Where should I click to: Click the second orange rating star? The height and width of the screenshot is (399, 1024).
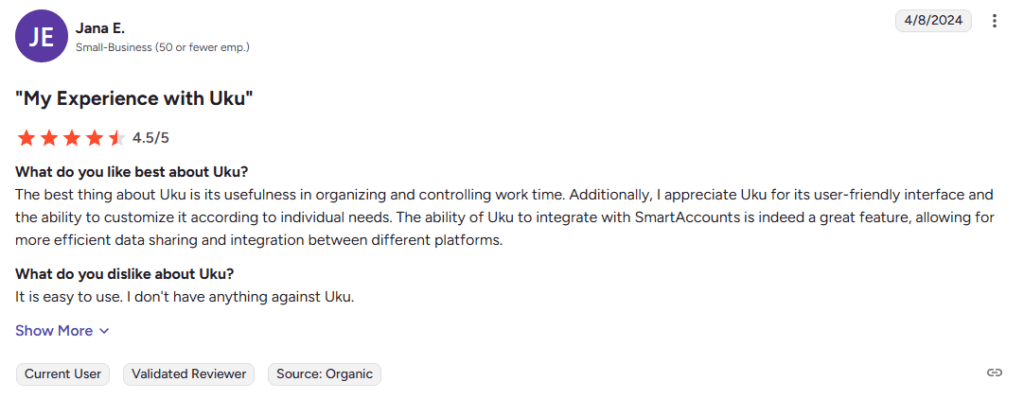pyautogui.click(x=50, y=138)
